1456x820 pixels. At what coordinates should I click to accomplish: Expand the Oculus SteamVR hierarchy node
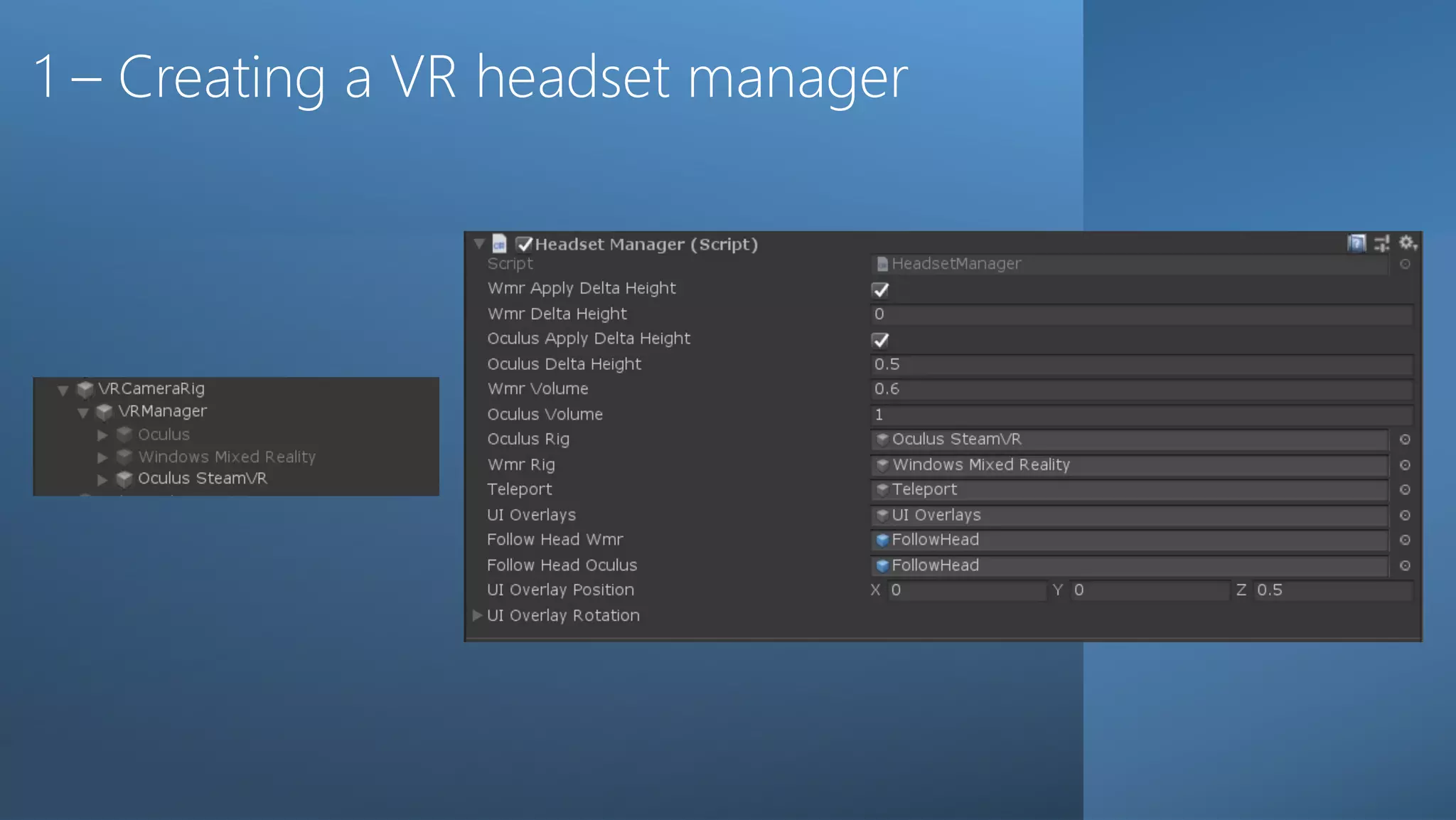click(x=102, y=479)
